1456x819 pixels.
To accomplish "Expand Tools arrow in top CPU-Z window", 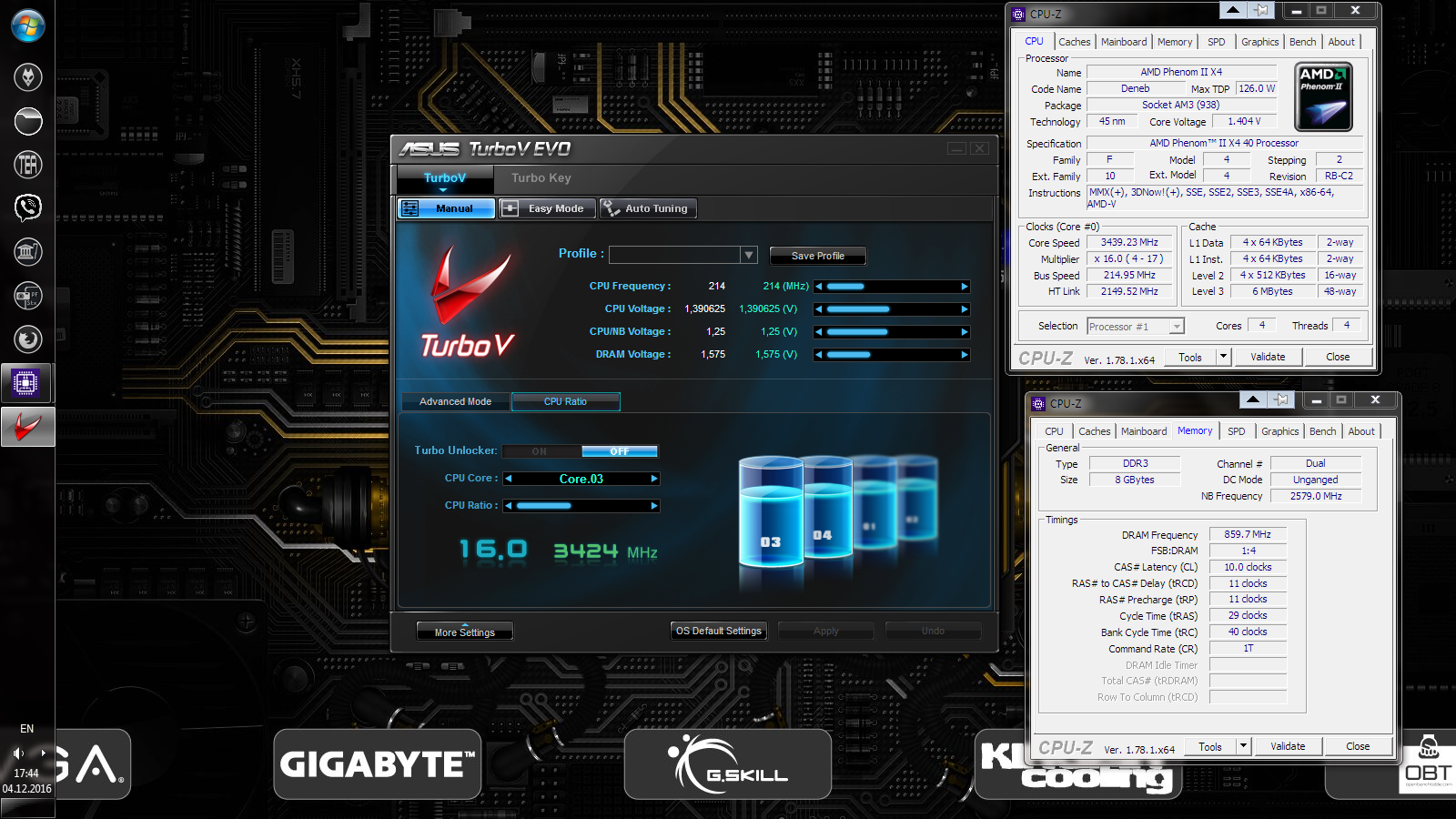I will pyautogui.click(x=1224, y=357).
